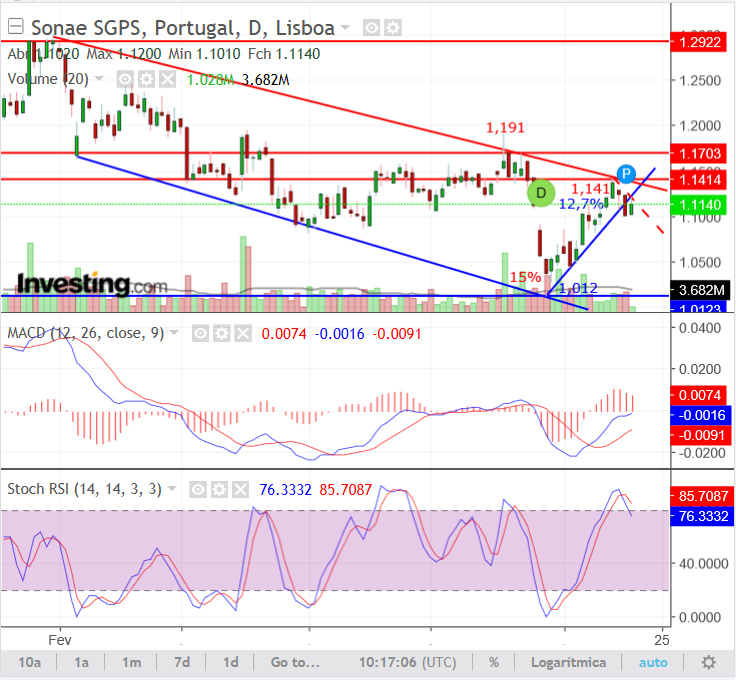The height and width of the screenshot is (680, 736).
Task: Click the Fch 1.1140 close value
Action: click(284, 54)
